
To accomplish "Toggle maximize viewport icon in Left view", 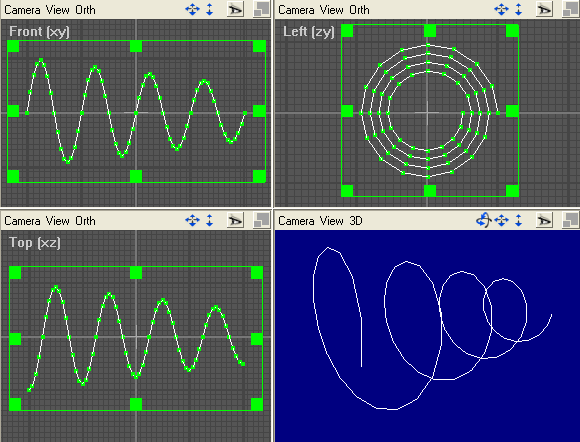I will point(570,10).
